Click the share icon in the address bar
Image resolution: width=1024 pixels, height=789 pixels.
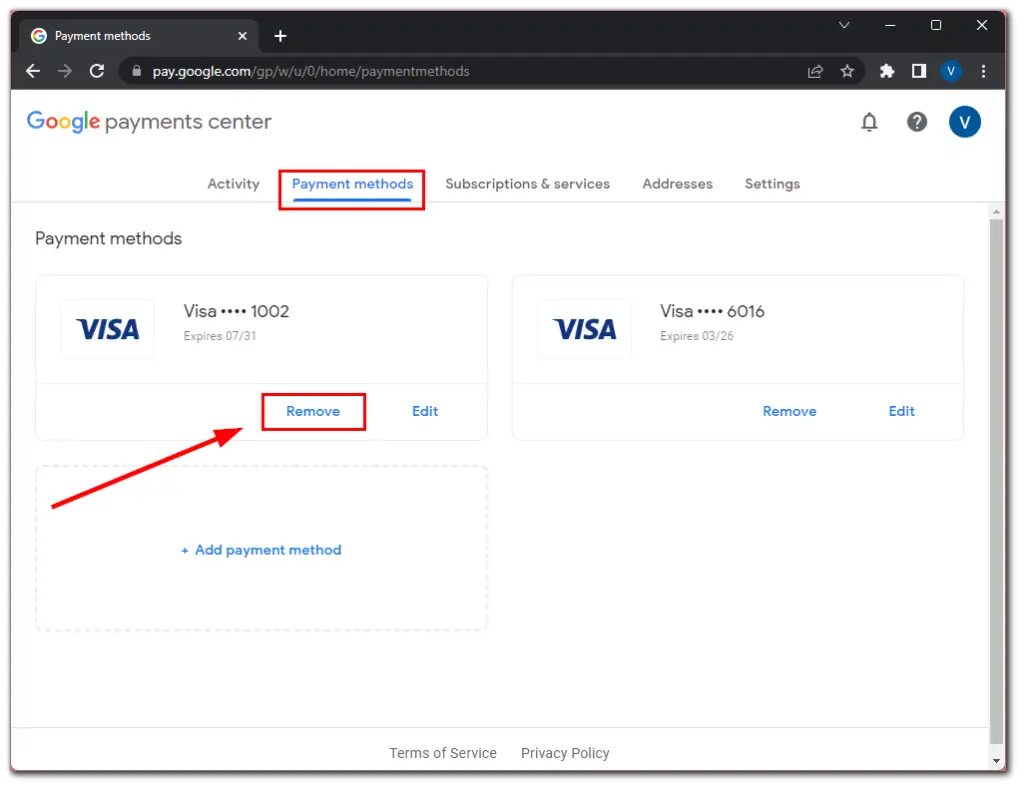[815, 71]
